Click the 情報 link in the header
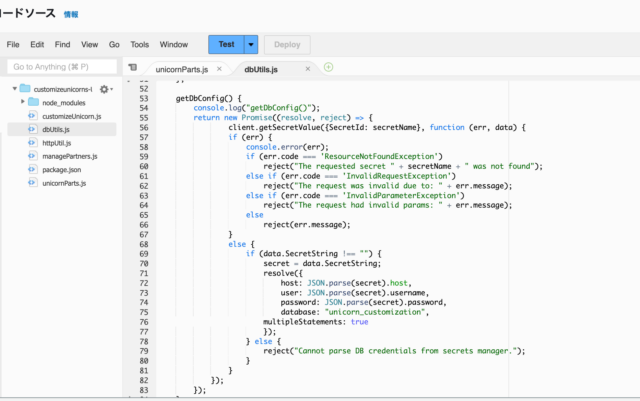The height and width of the screenshot is (401, 640). [71, 16]
